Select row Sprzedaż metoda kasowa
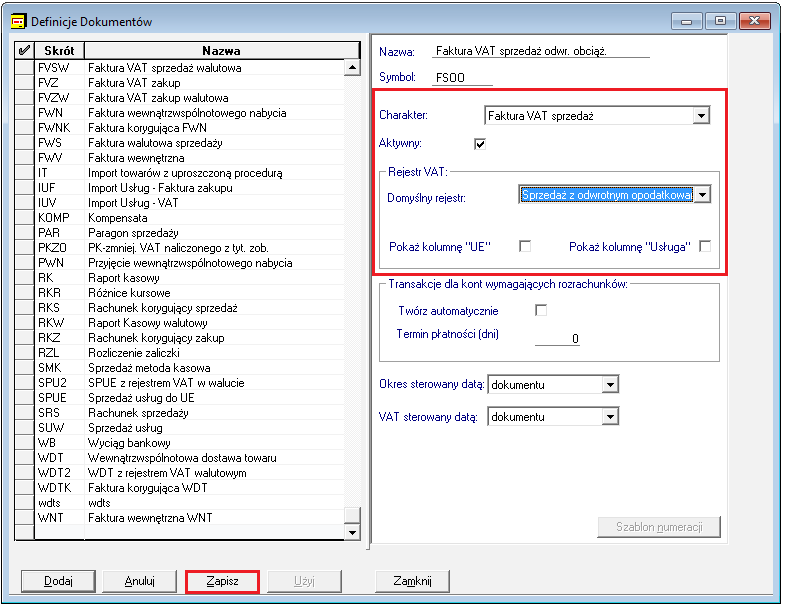Image resolution: width=785 pixels, height=607 pixels. coord(189,368)
